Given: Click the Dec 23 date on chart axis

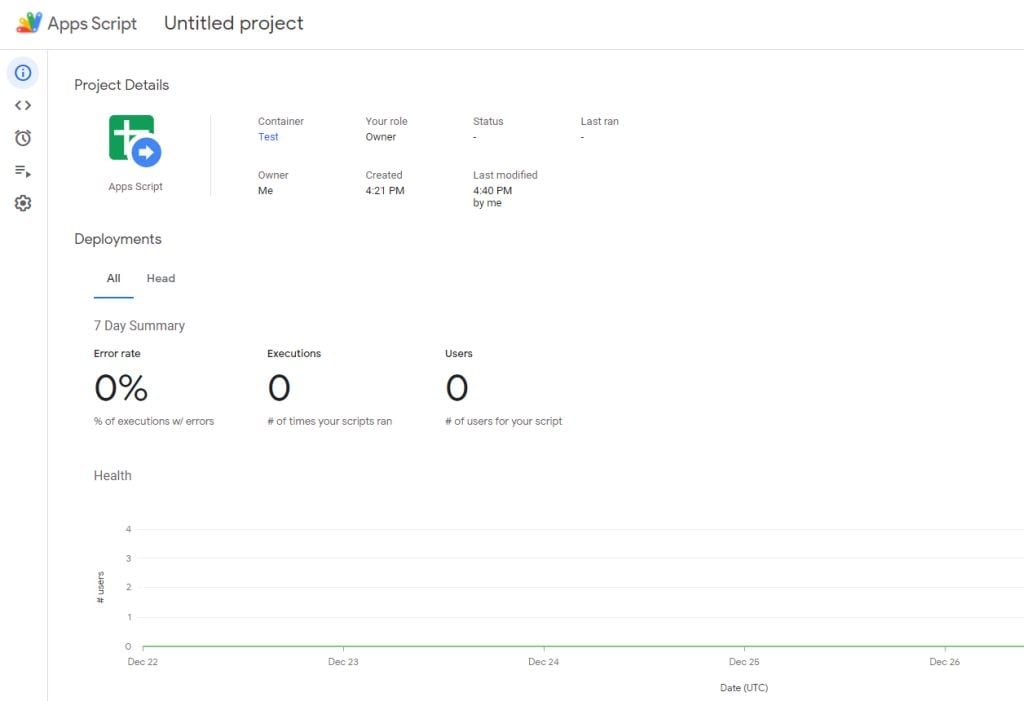Looking at the screenshot, I should coord(343,662).
